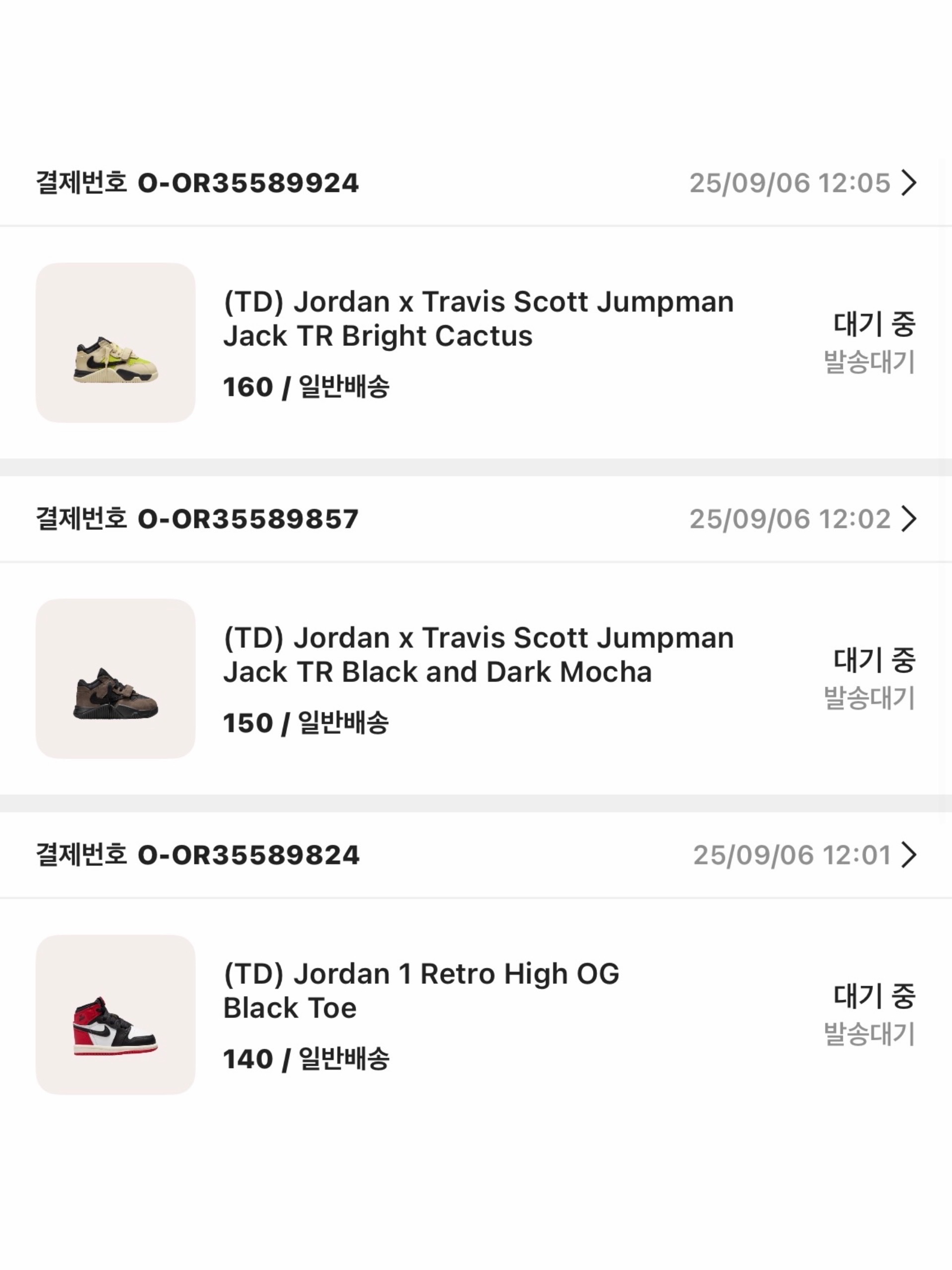Click payment number O-OR35589924

[248, 183]
